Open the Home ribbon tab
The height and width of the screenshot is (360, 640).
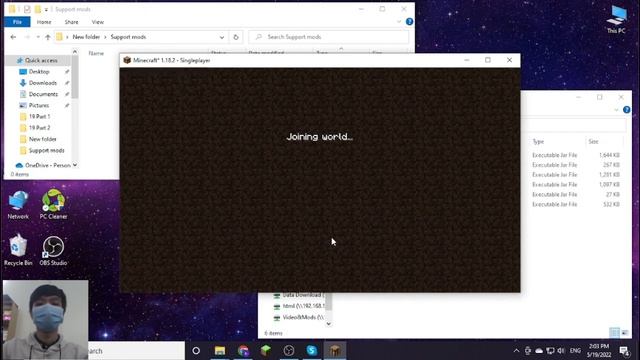(44, 22)
